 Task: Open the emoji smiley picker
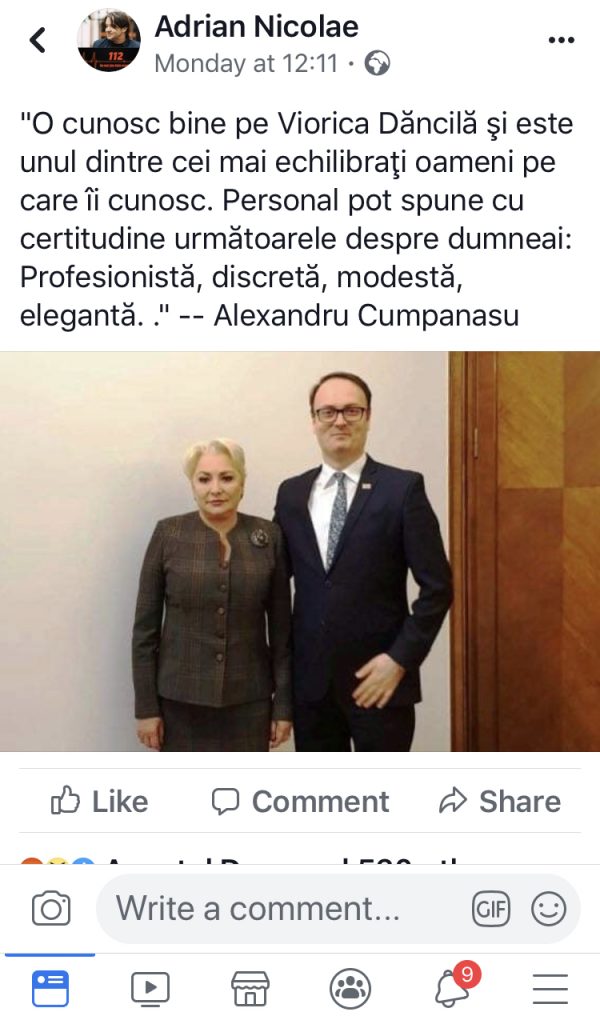click(x=548, y=908)
